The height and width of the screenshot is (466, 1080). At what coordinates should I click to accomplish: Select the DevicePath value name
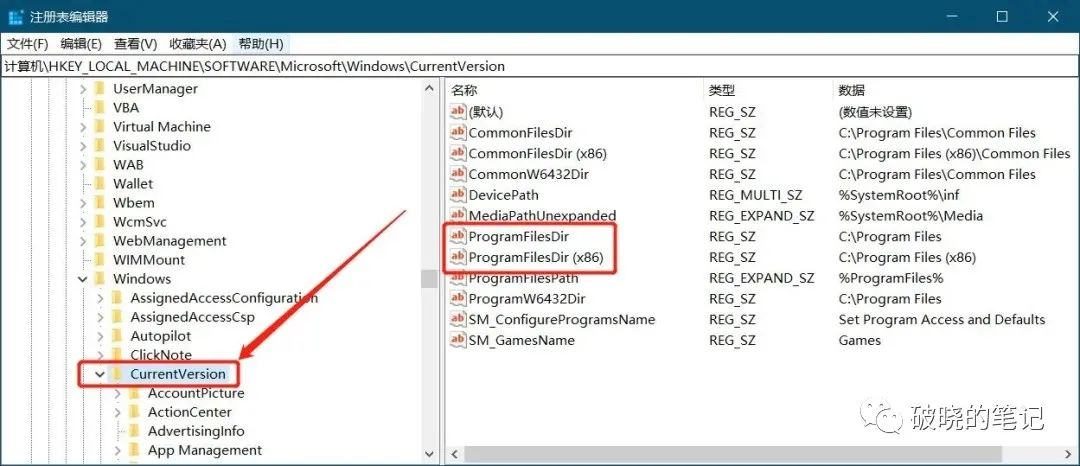click(x=503, y=195)
